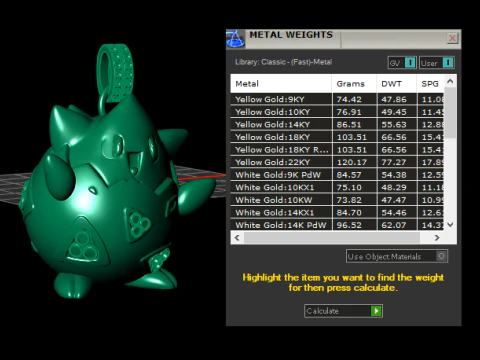Select the White Gold:9K PdW row
This screenshot has width=480, height=360.
[x=337, y=175]
